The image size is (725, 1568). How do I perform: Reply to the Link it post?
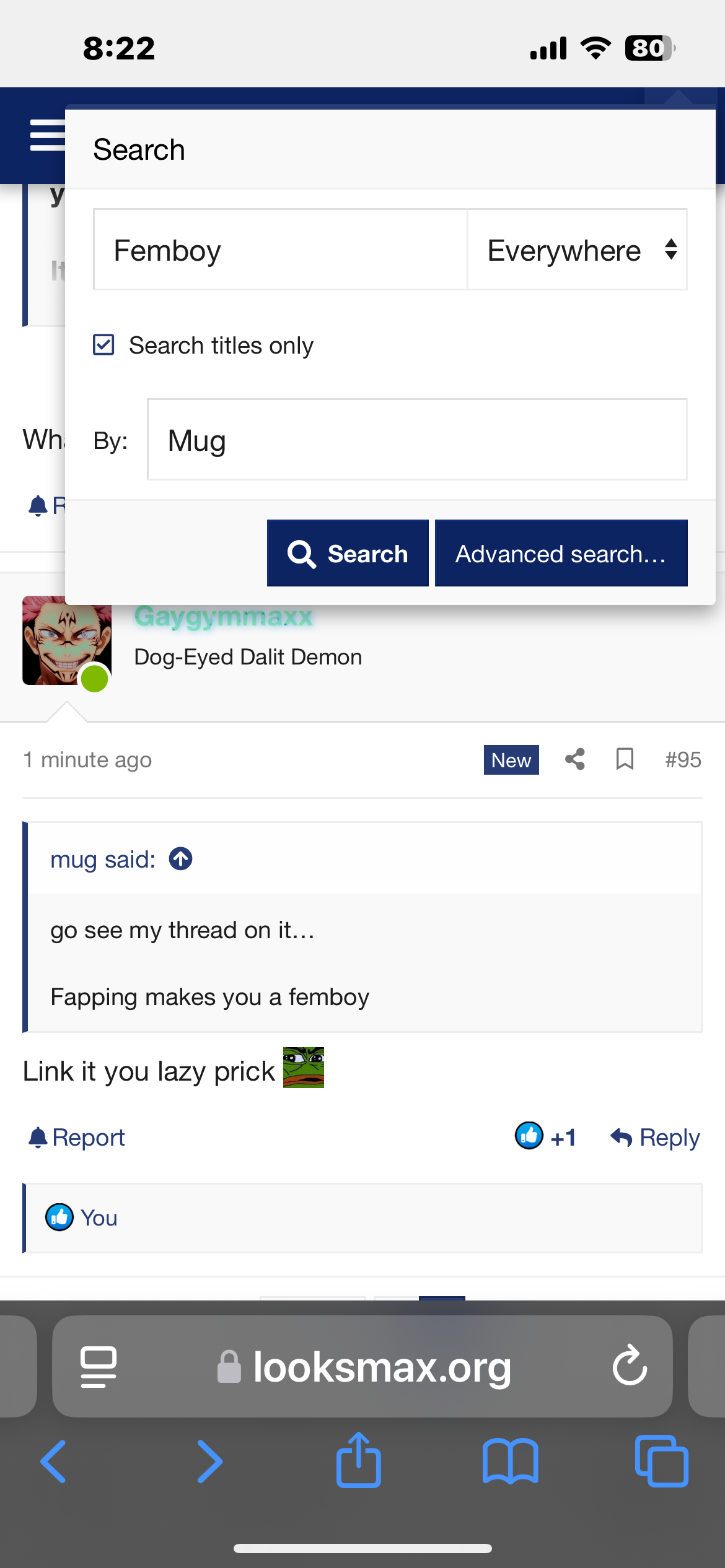click(656, 1138)
